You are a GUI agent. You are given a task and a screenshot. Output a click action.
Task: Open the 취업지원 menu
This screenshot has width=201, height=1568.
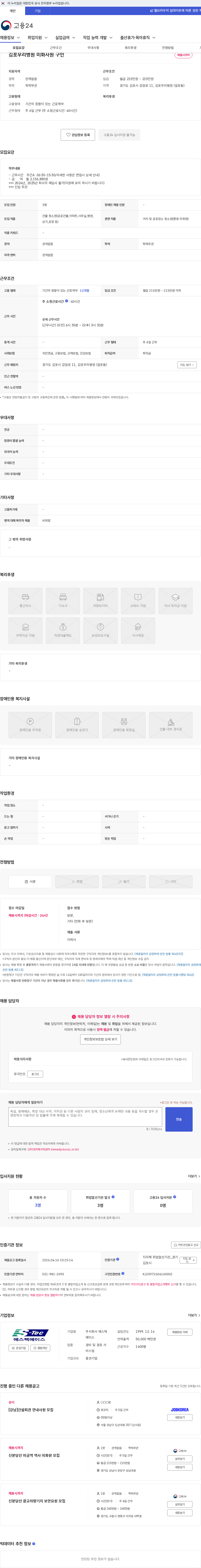pos(38,38)
